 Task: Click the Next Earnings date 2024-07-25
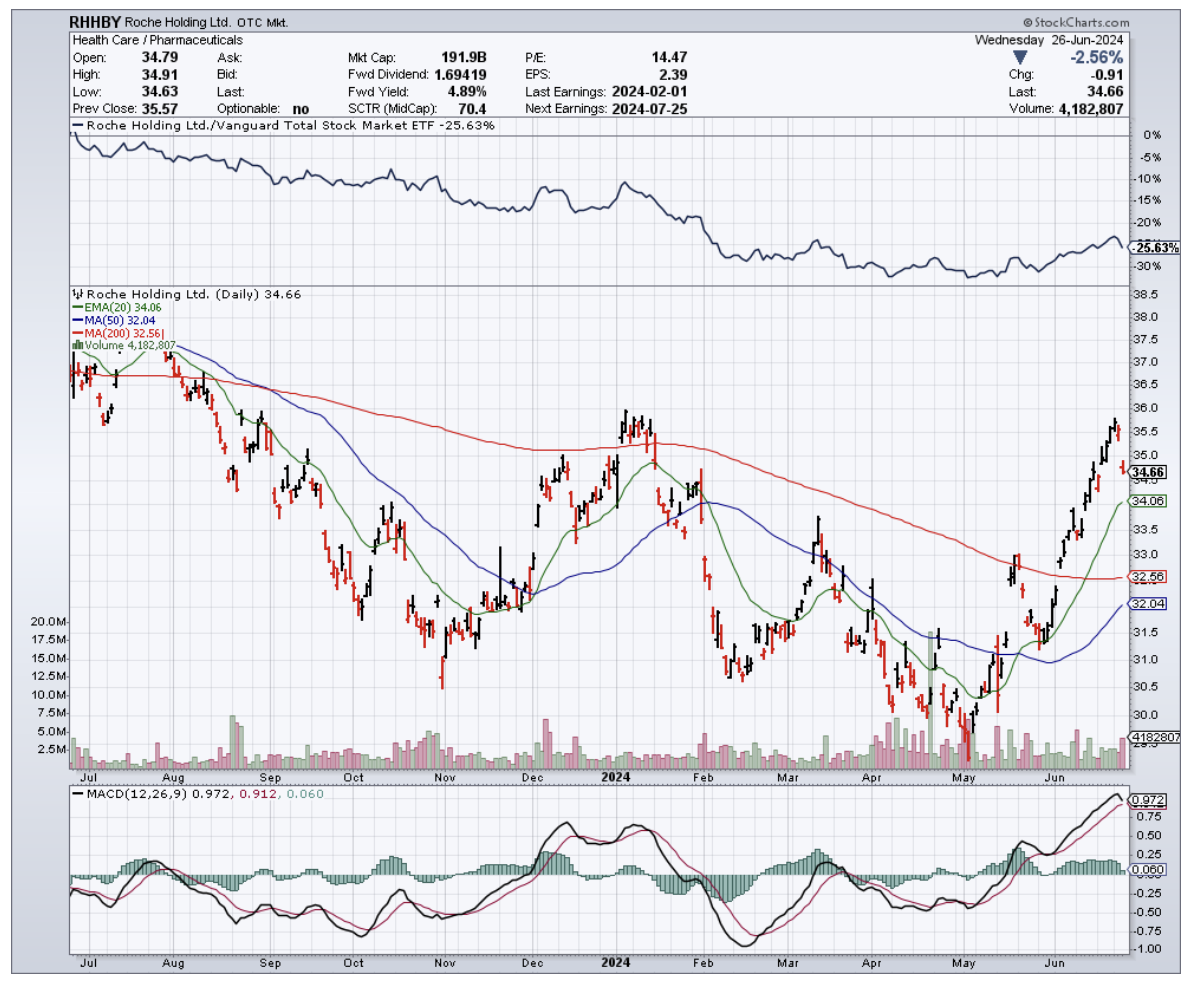coord(651,108)
